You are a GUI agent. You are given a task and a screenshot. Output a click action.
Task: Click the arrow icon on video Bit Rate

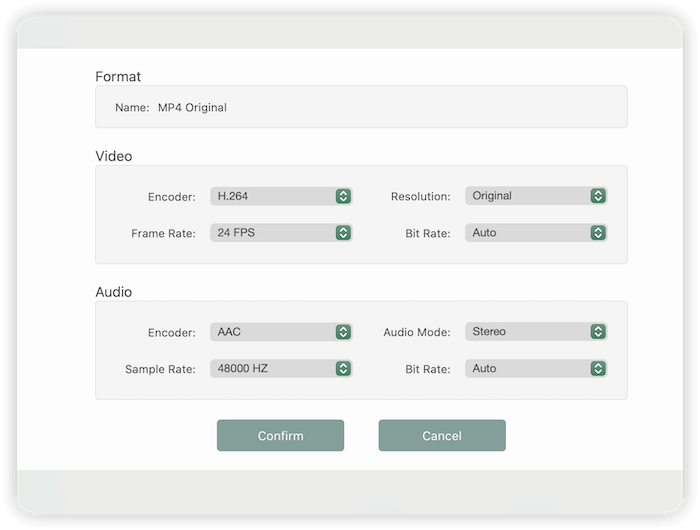point(598,233)
